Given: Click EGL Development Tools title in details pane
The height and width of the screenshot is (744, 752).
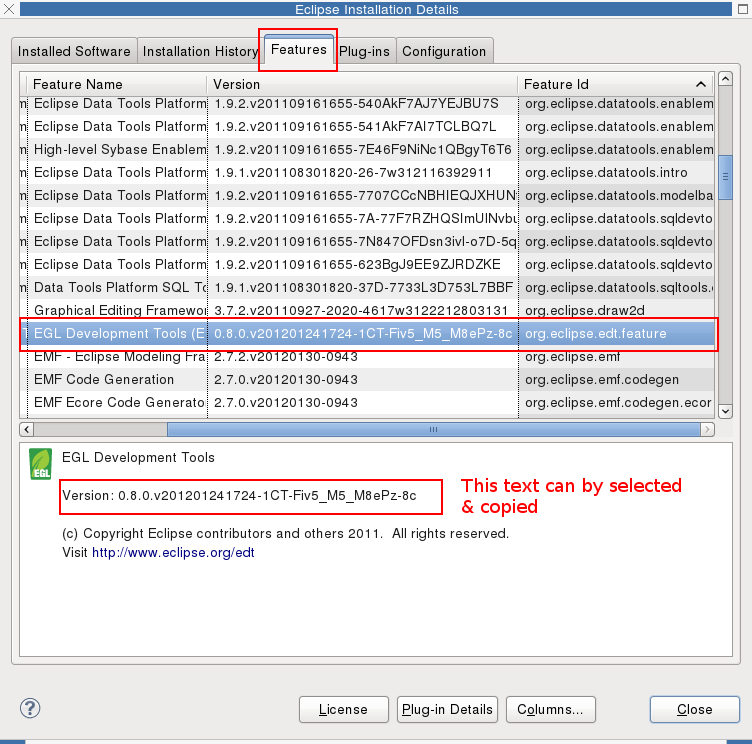Looking at the screenshot, I should (138, 458).
